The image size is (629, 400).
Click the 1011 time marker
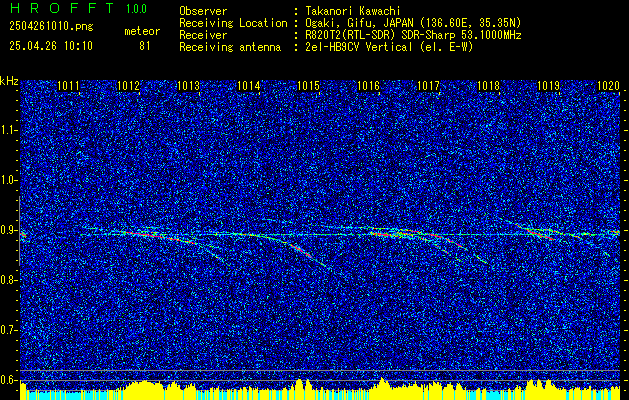pyautogui.click(x=69, y=86)
